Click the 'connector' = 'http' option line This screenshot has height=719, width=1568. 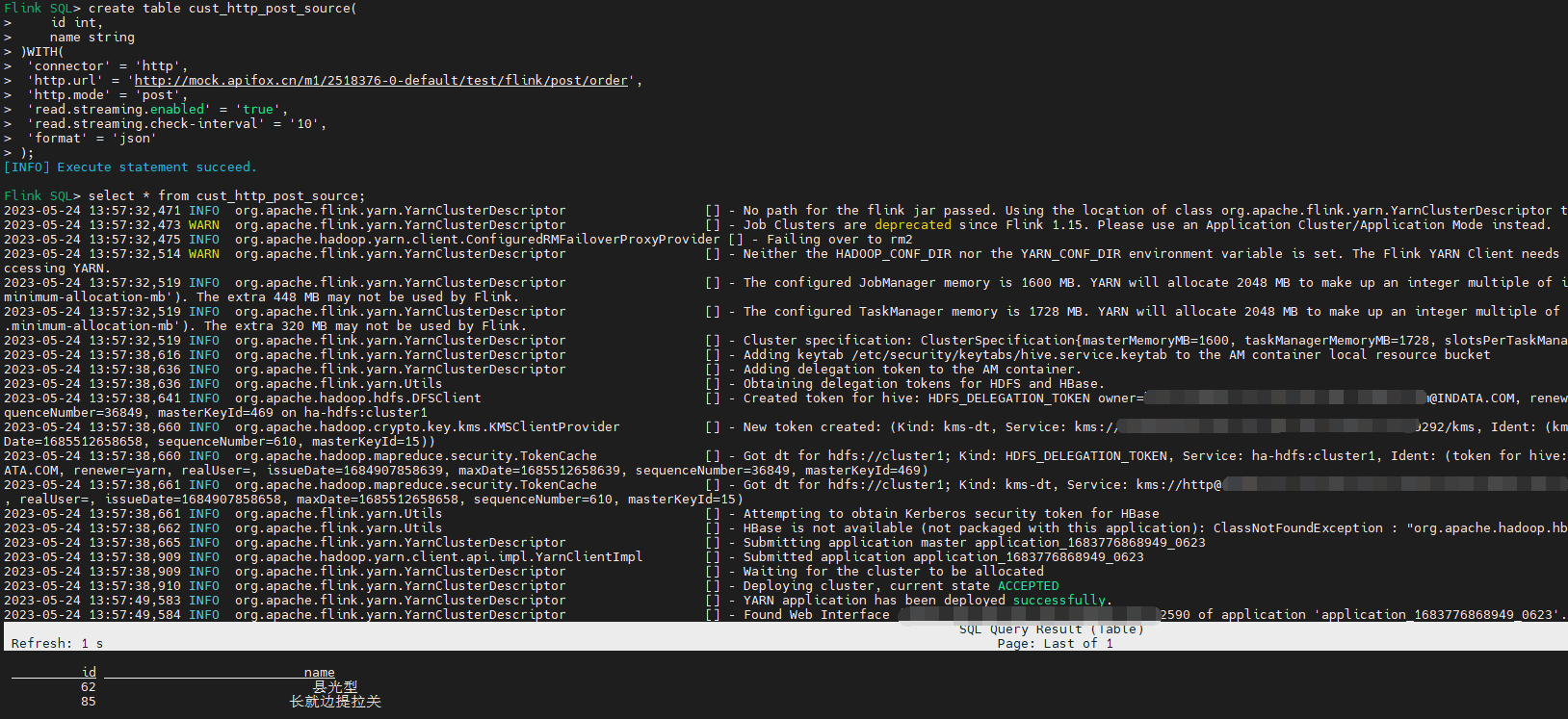[x=108, y=66]
